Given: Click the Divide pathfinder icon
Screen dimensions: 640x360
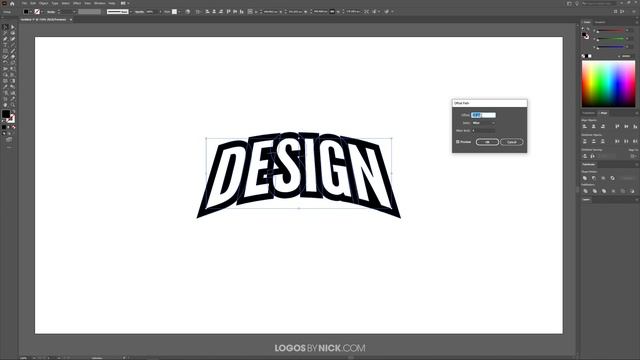Looking at the screenshot, I should tap(586, 191).
